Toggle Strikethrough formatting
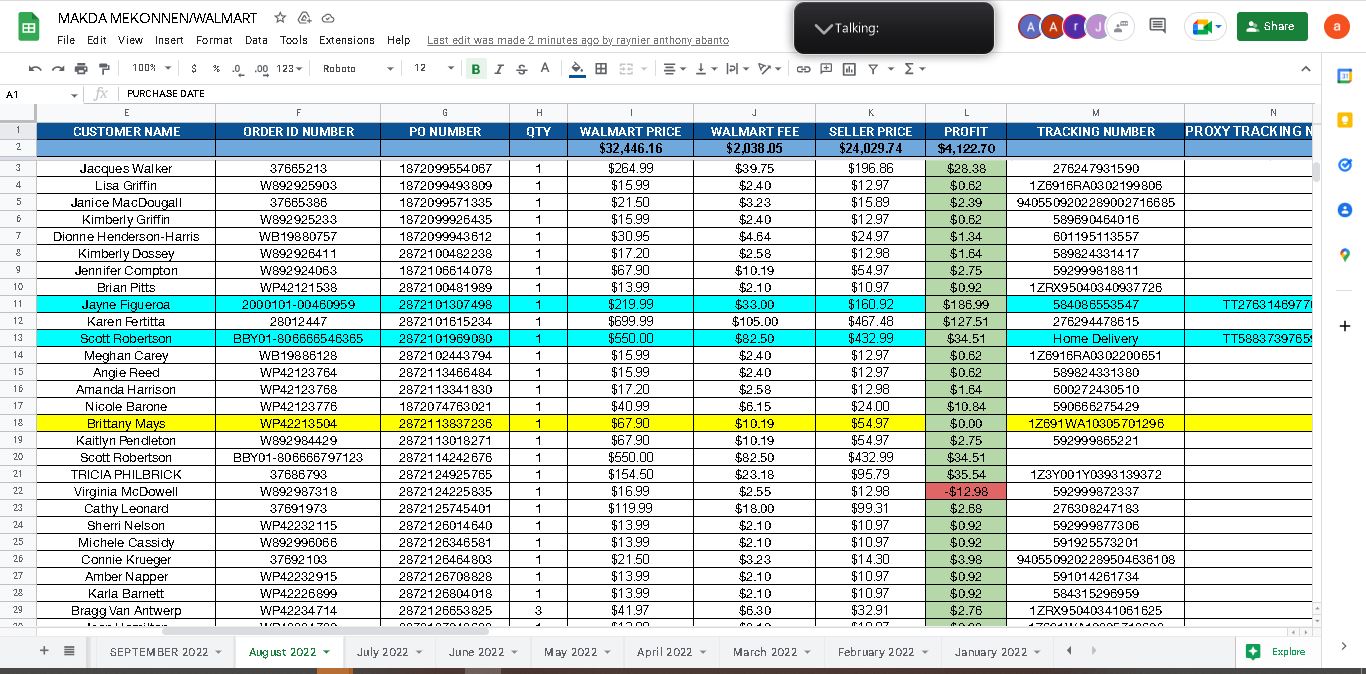 click(x=522, y=69)
